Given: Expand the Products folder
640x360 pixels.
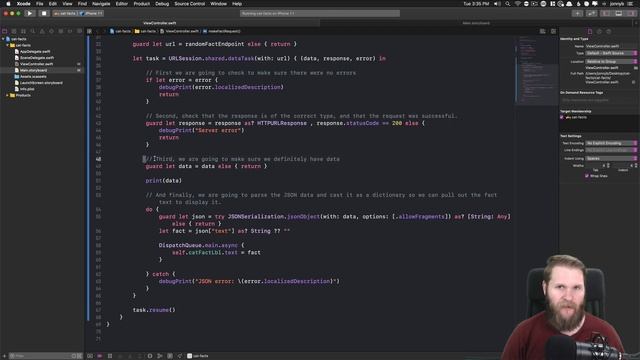Looking at the screenshot, I should (7, 95).
